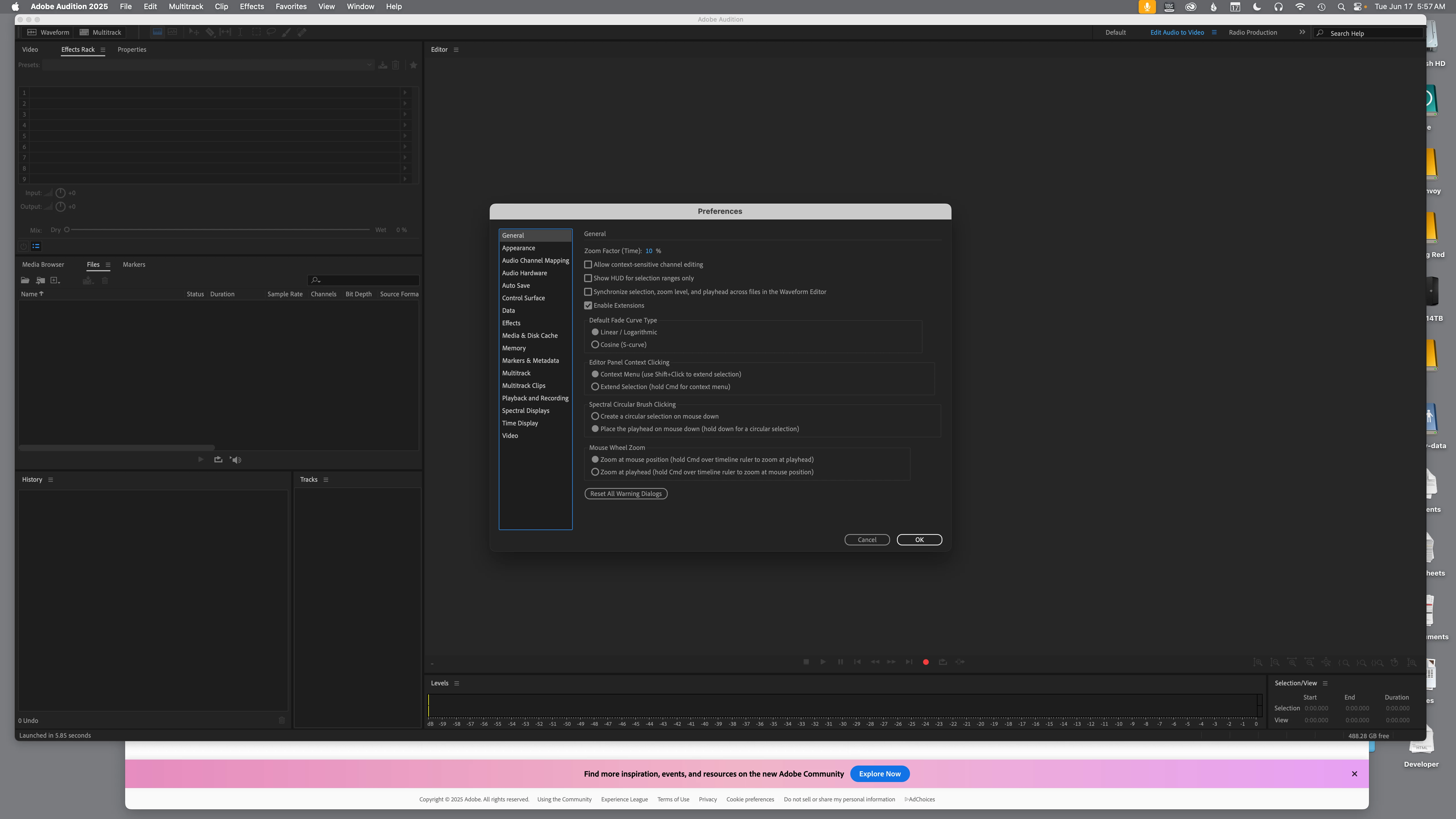Click the red Record button
The image size is (1456, 819).
926,662
